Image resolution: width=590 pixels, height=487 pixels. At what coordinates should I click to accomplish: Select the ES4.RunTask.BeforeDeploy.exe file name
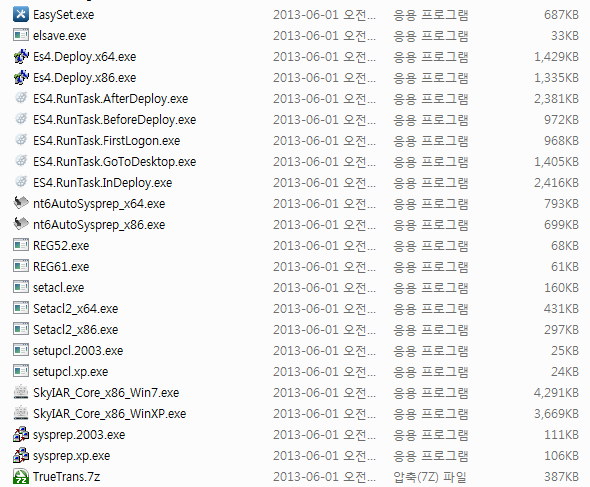pyautogui.click(x=114, y=120)
